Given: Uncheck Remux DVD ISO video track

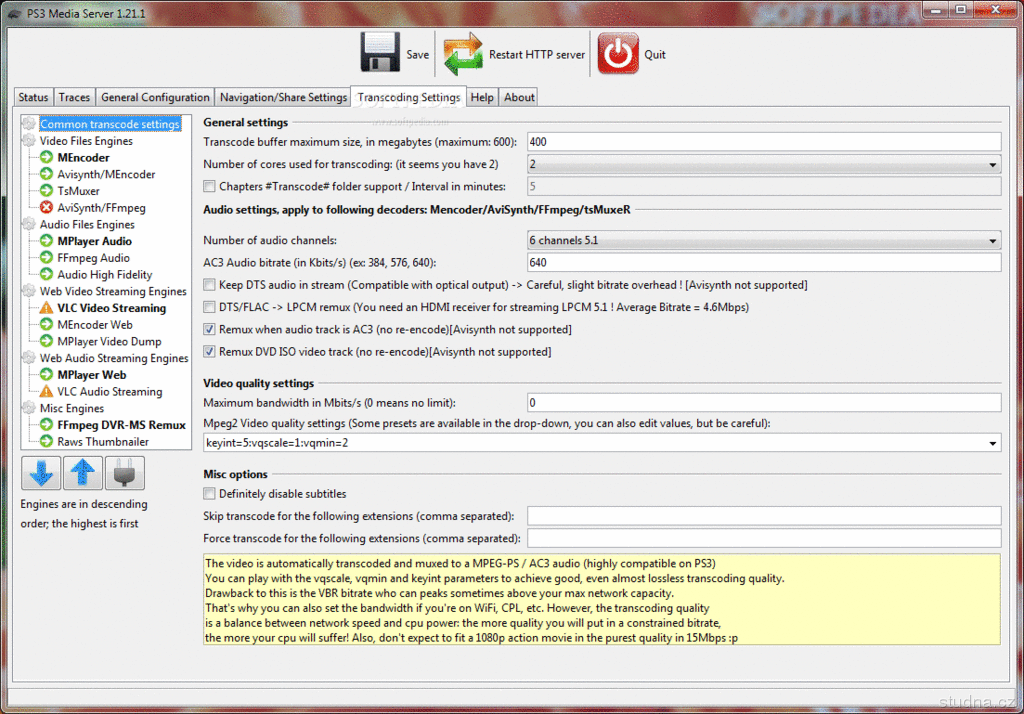Looking at the screenshot, I should point(209,351).
